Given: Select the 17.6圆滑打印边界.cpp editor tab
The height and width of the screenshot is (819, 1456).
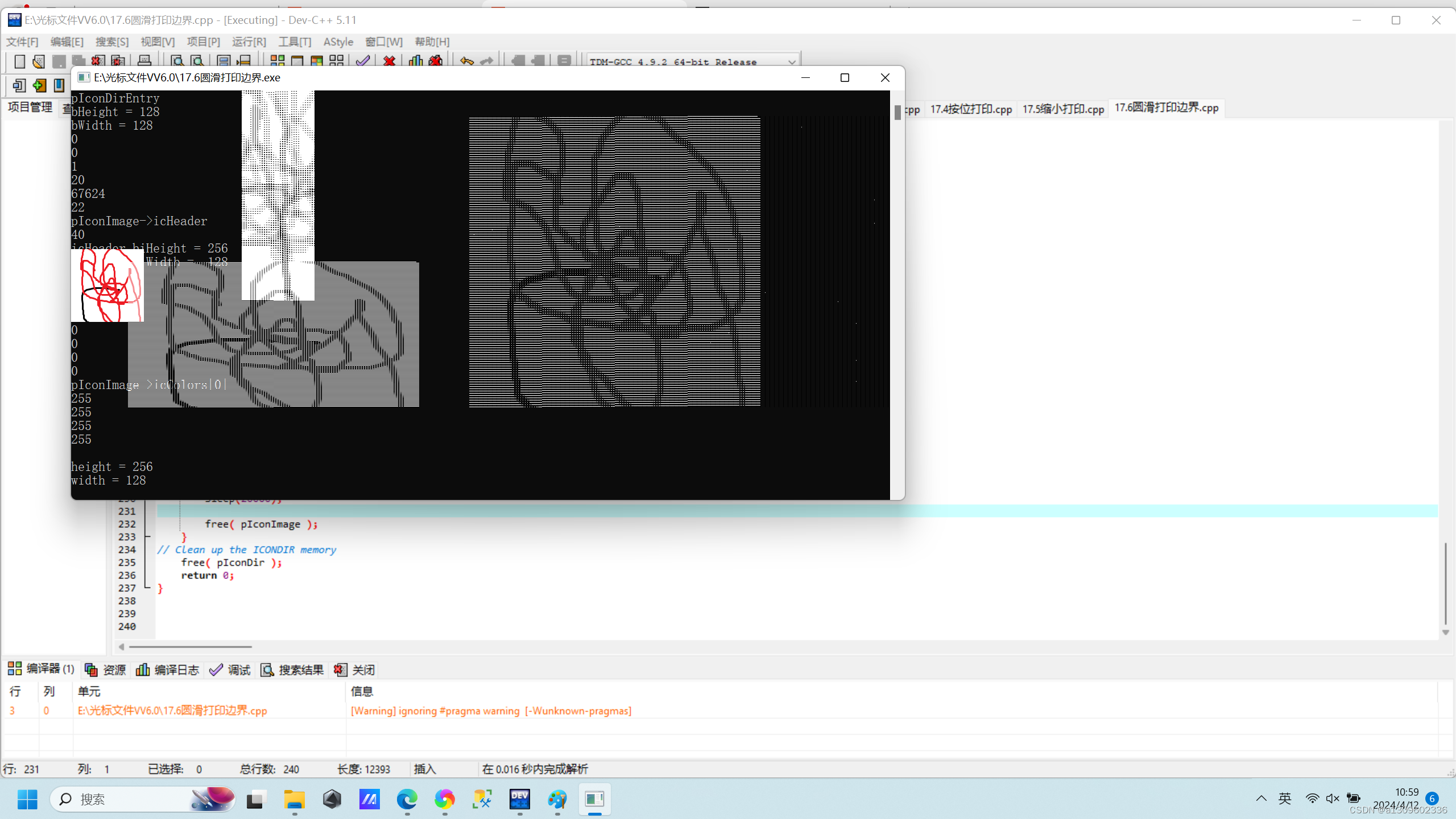Looking at the screenshot, I should [1167, 107].
